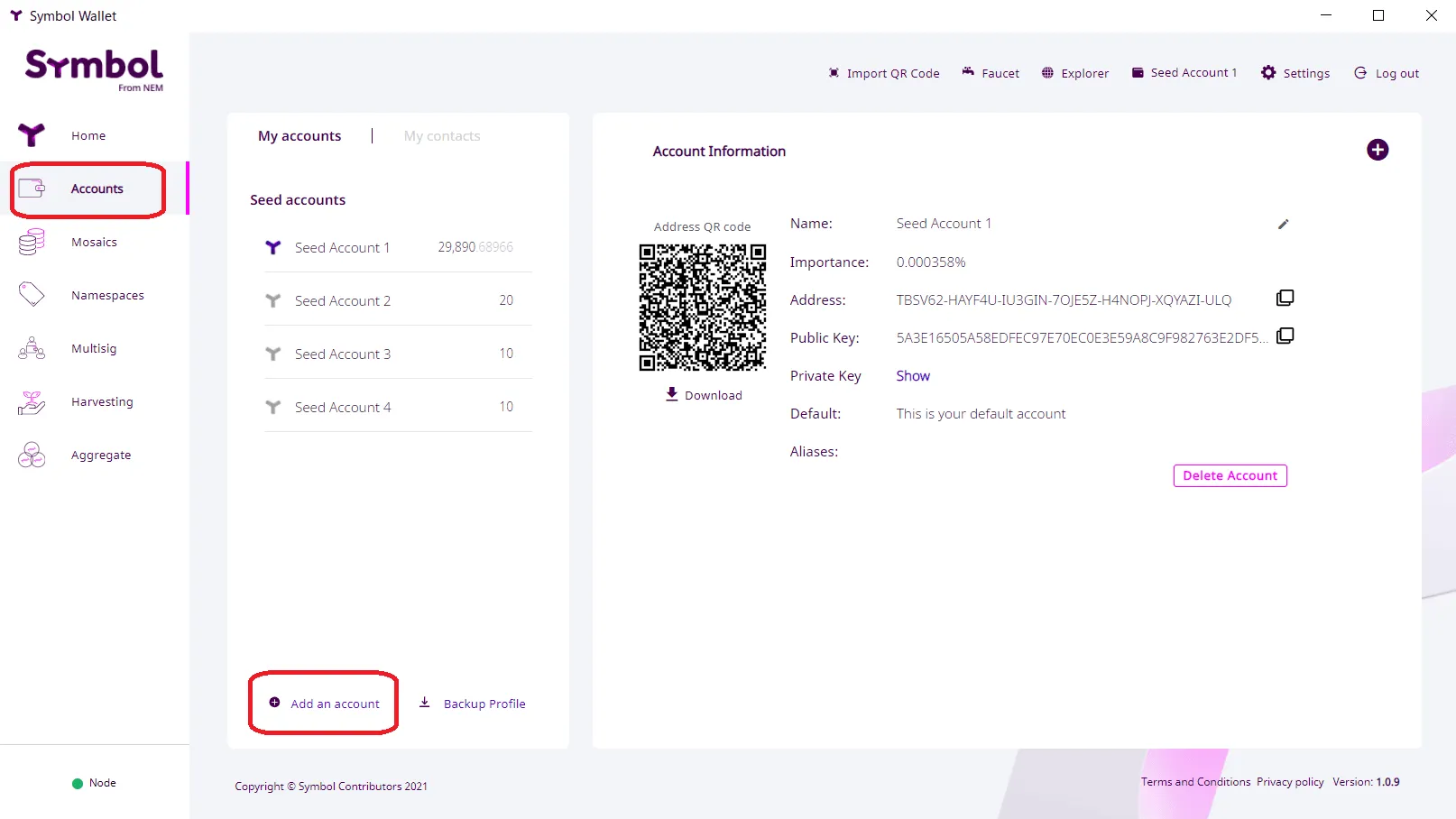Click the Delete Account button
This screenshot has width=1456, height=819.
pos(1230,475)
